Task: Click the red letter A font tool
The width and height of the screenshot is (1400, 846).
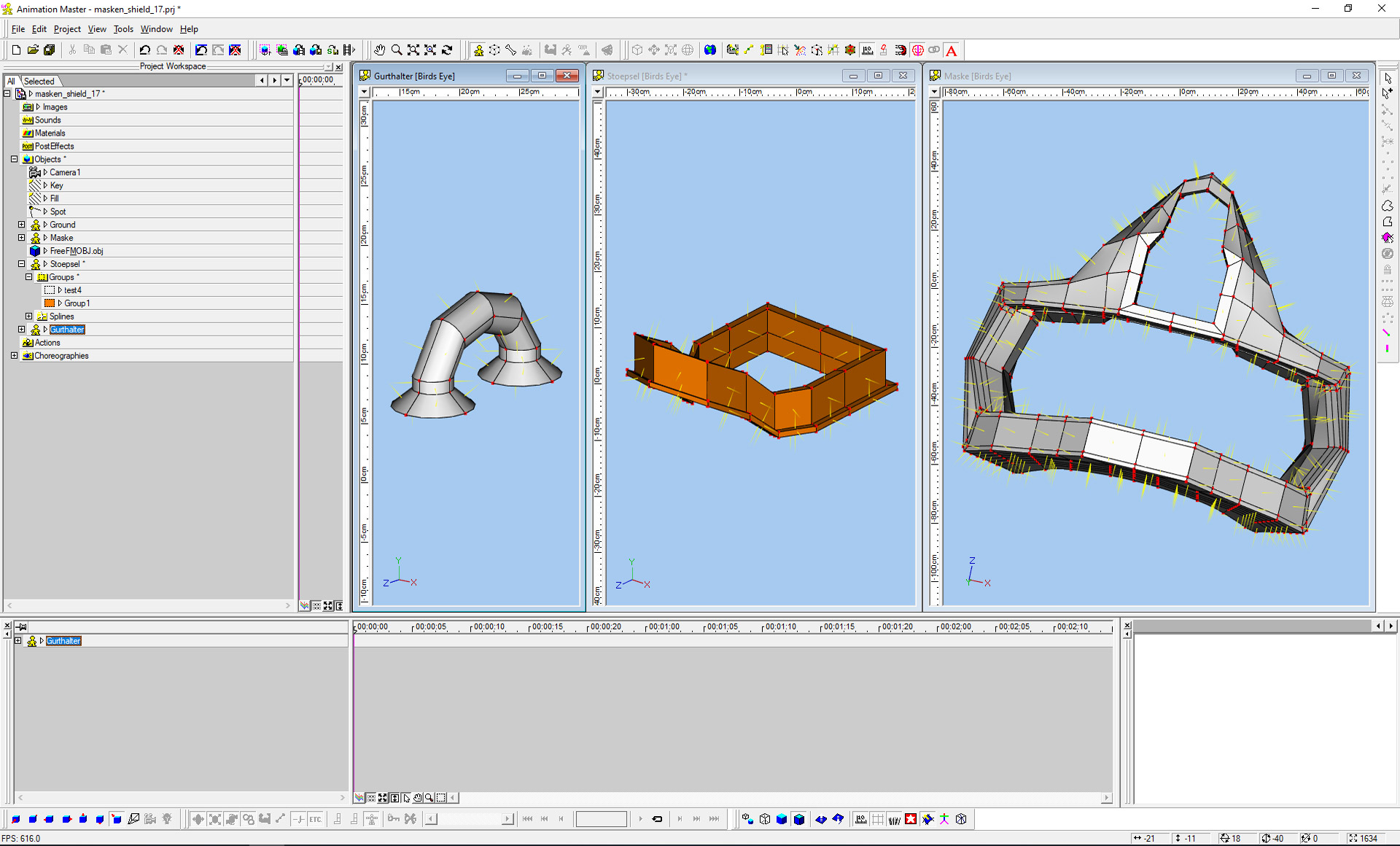Action: [952, 50]
